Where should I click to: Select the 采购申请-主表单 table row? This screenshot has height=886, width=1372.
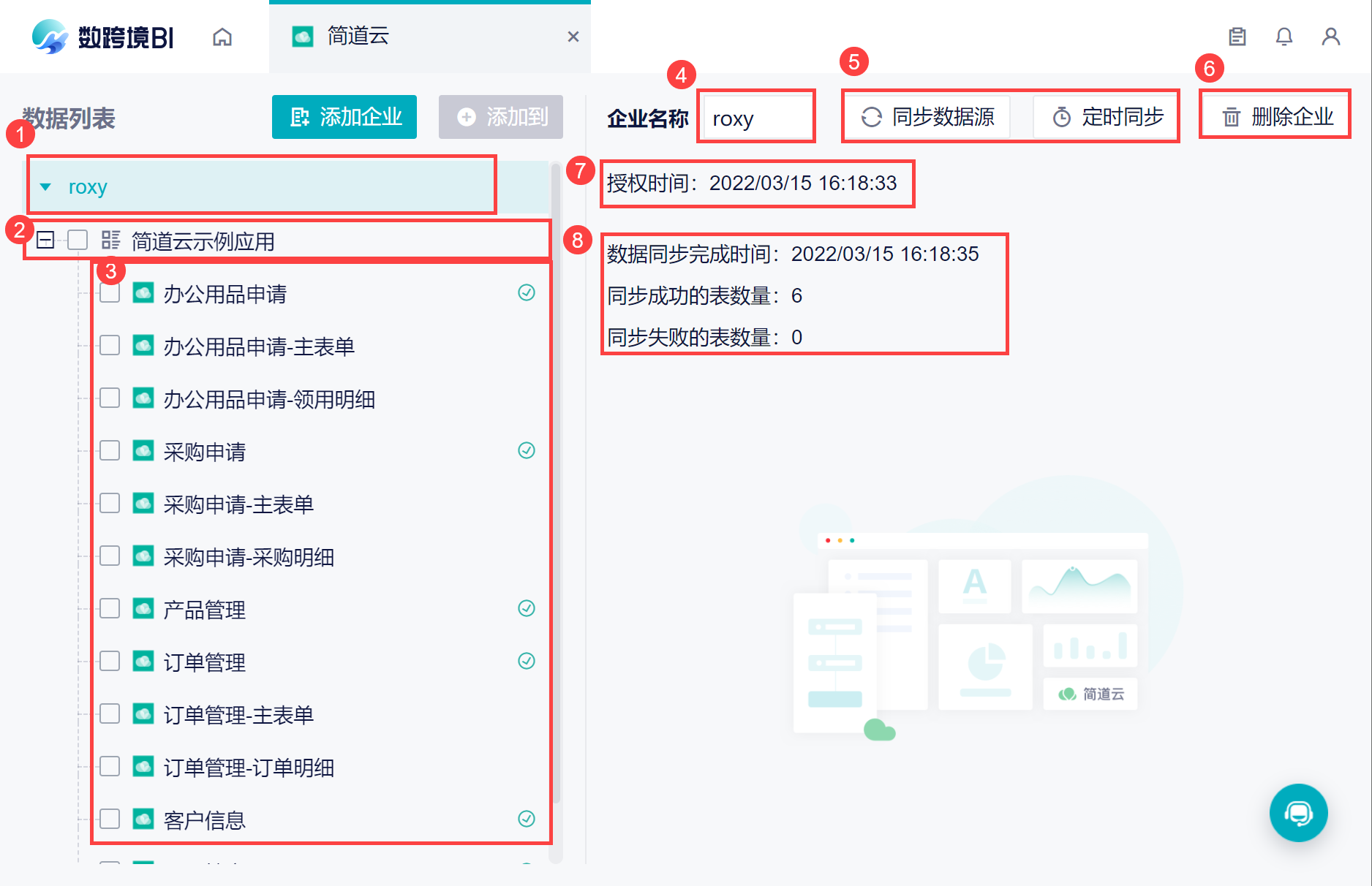[x=321, y=504]
